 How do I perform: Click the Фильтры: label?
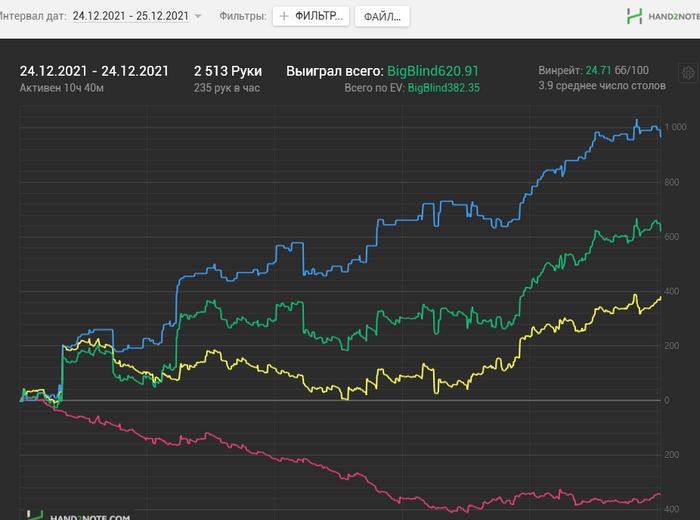[x=243, y=16]
